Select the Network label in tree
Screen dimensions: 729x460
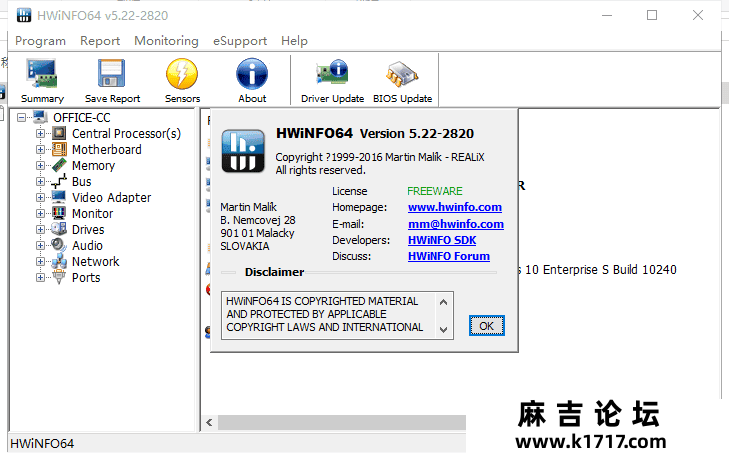(x=95, y=261)
